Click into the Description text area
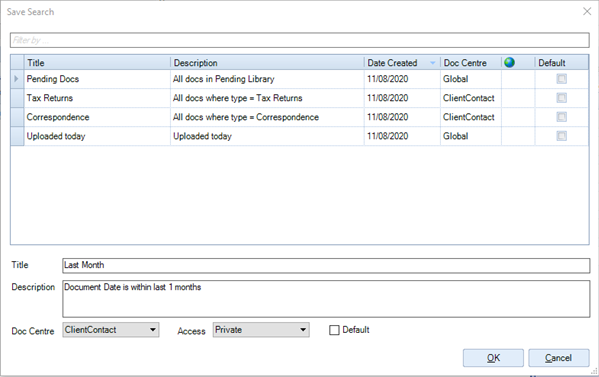The image size is (599, 377). click(326, 299)
